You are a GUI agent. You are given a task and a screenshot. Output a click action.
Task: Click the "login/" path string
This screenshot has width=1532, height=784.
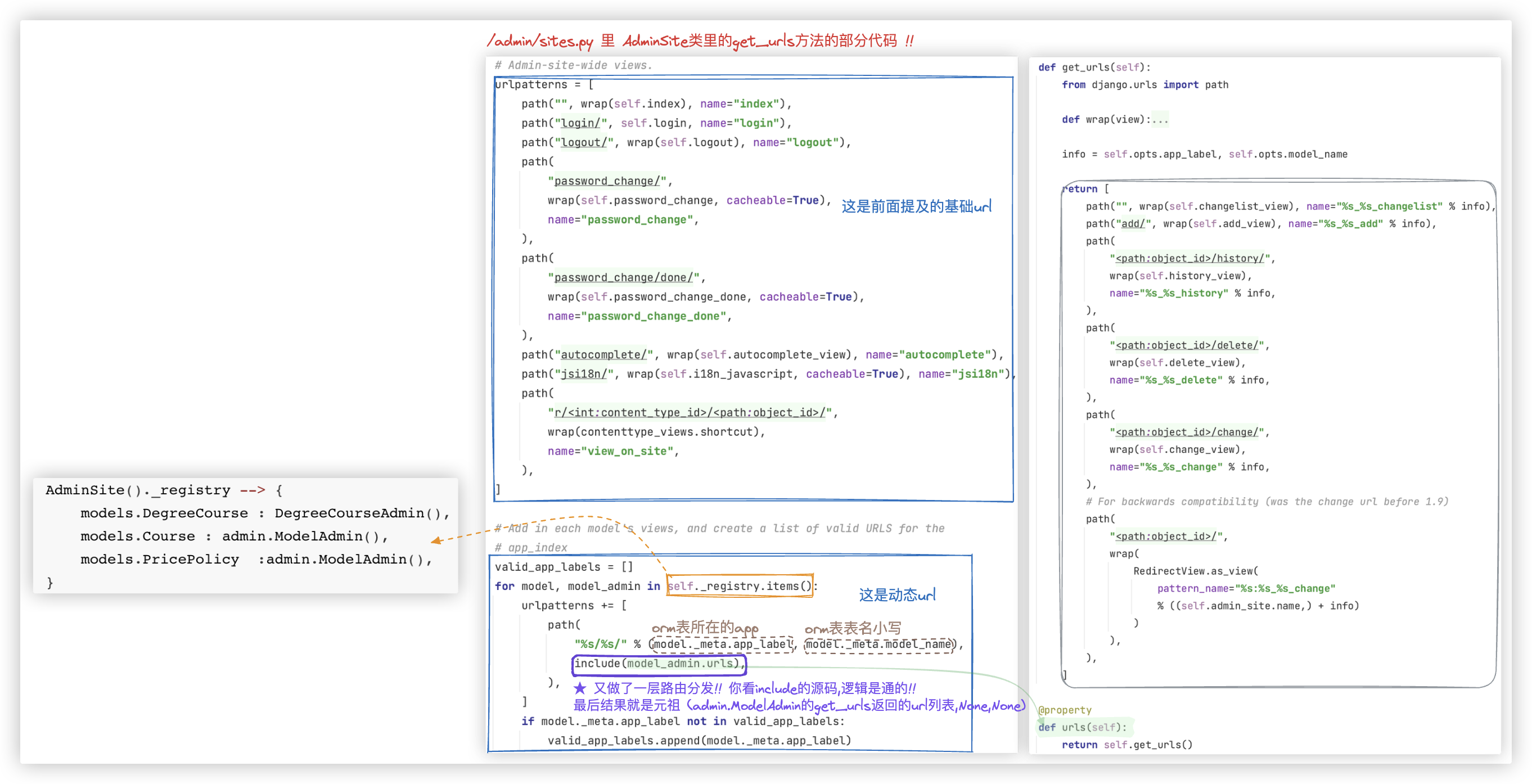[580, 123]
